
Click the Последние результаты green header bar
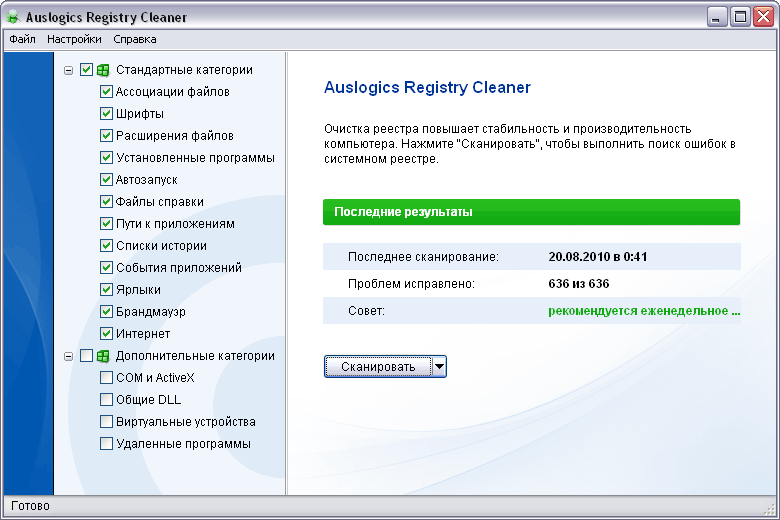(x=531, y=212)
